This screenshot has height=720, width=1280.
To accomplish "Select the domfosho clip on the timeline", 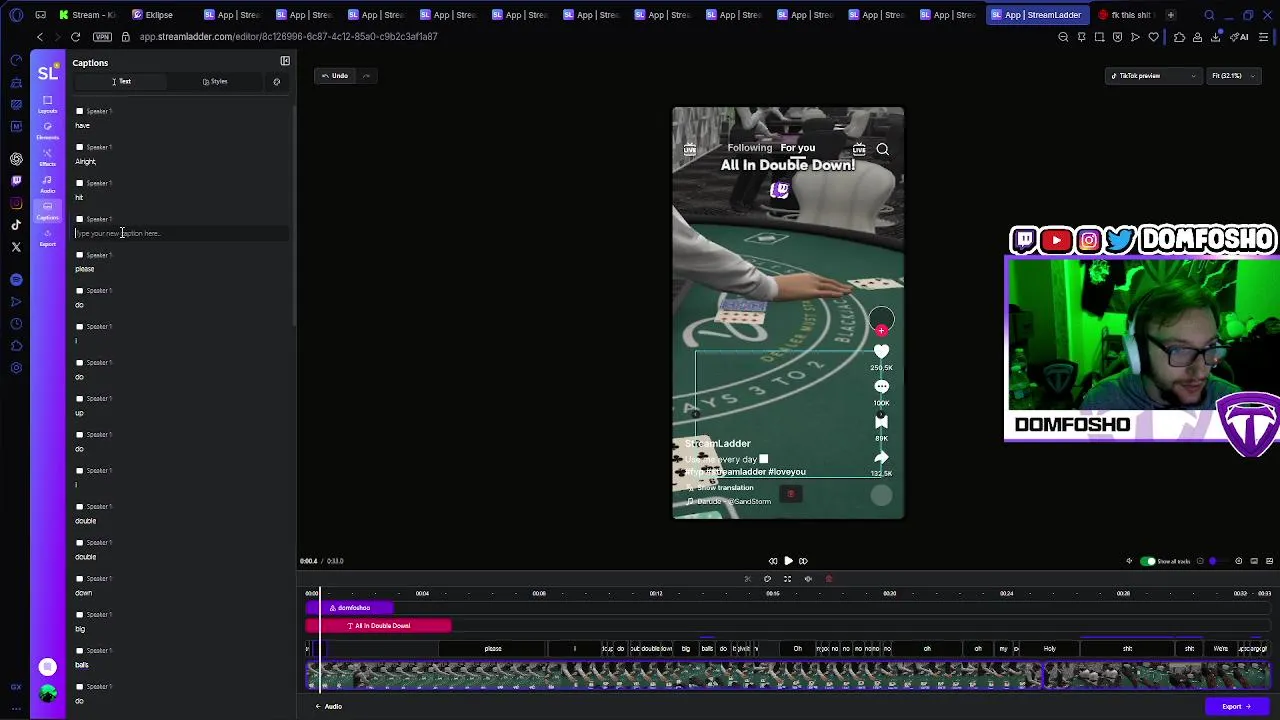I will [350, 608].
